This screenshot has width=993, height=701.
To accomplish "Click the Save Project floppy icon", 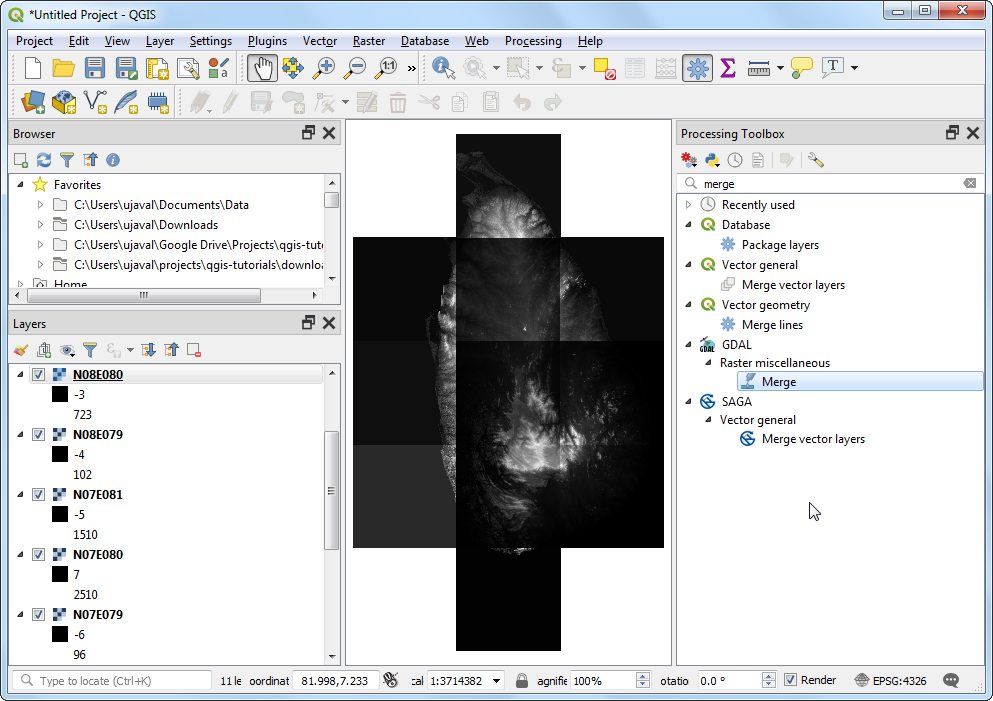I will 95,68.
